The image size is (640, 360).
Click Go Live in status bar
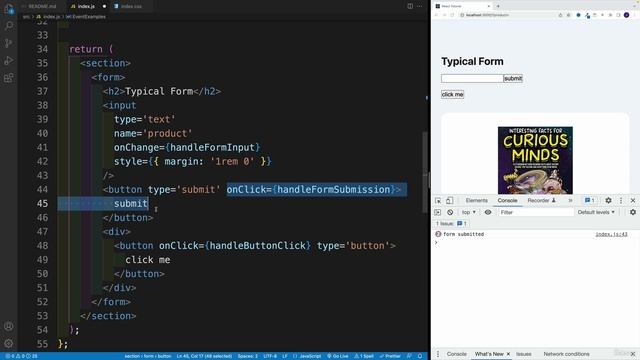pos(338,356)
